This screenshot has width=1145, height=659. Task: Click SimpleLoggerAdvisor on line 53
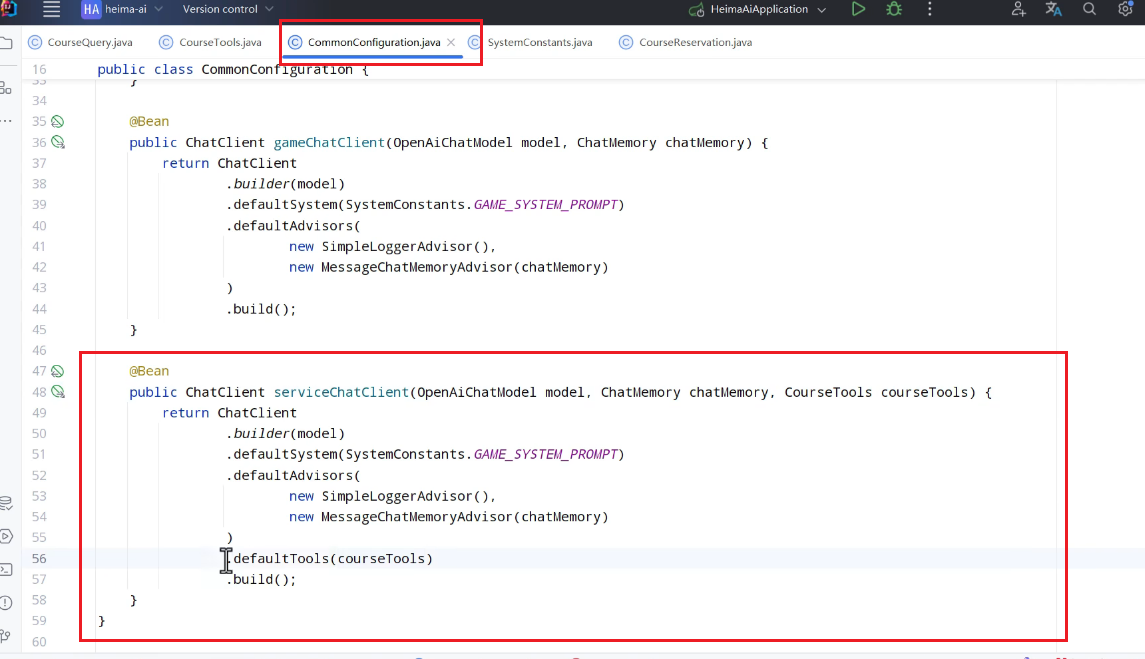click(397, 496)
